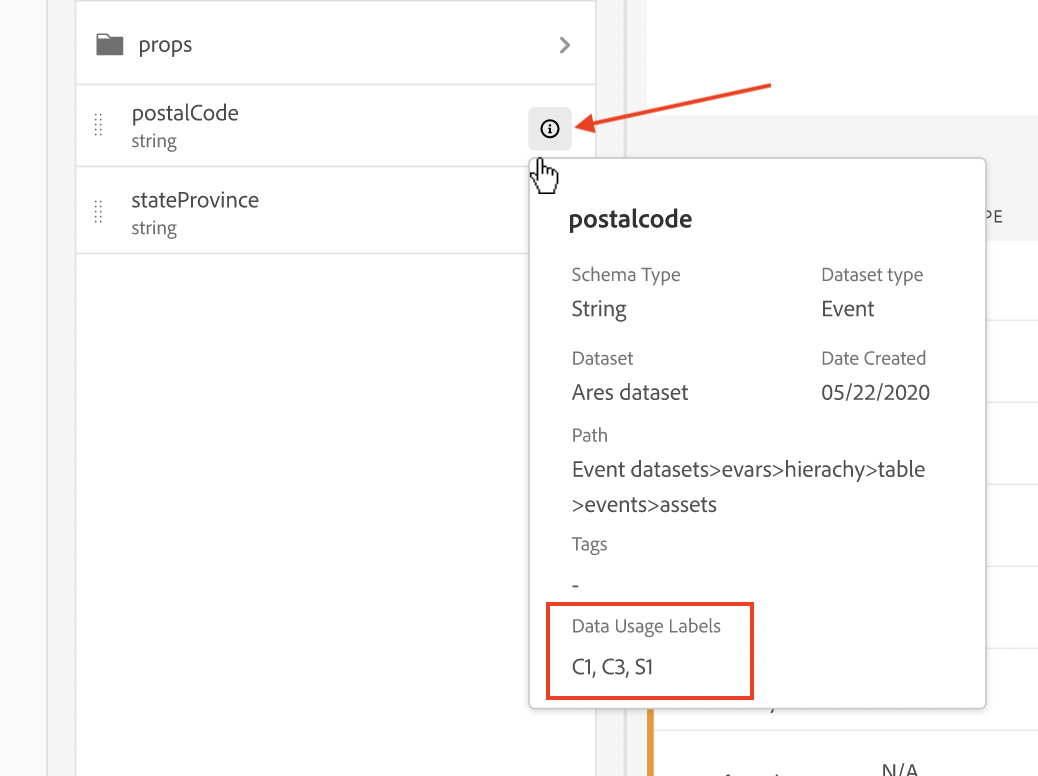
Task: Click the N/A text at bottom
Action: 899,769
